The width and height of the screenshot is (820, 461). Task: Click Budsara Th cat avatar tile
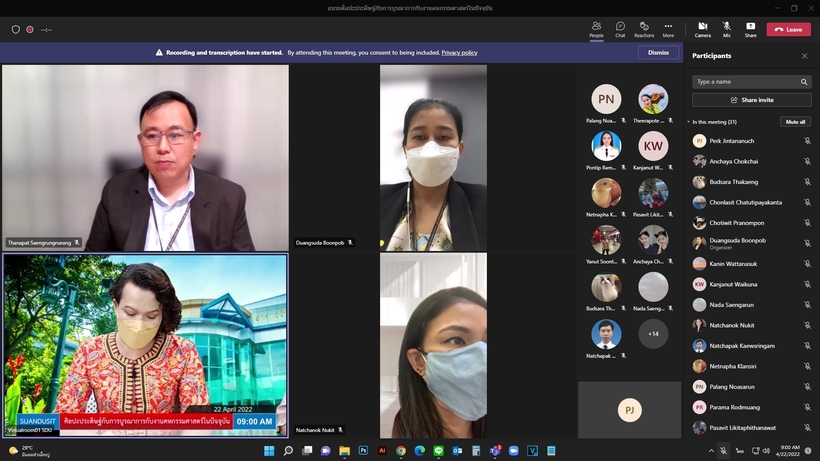coord(606,287)
